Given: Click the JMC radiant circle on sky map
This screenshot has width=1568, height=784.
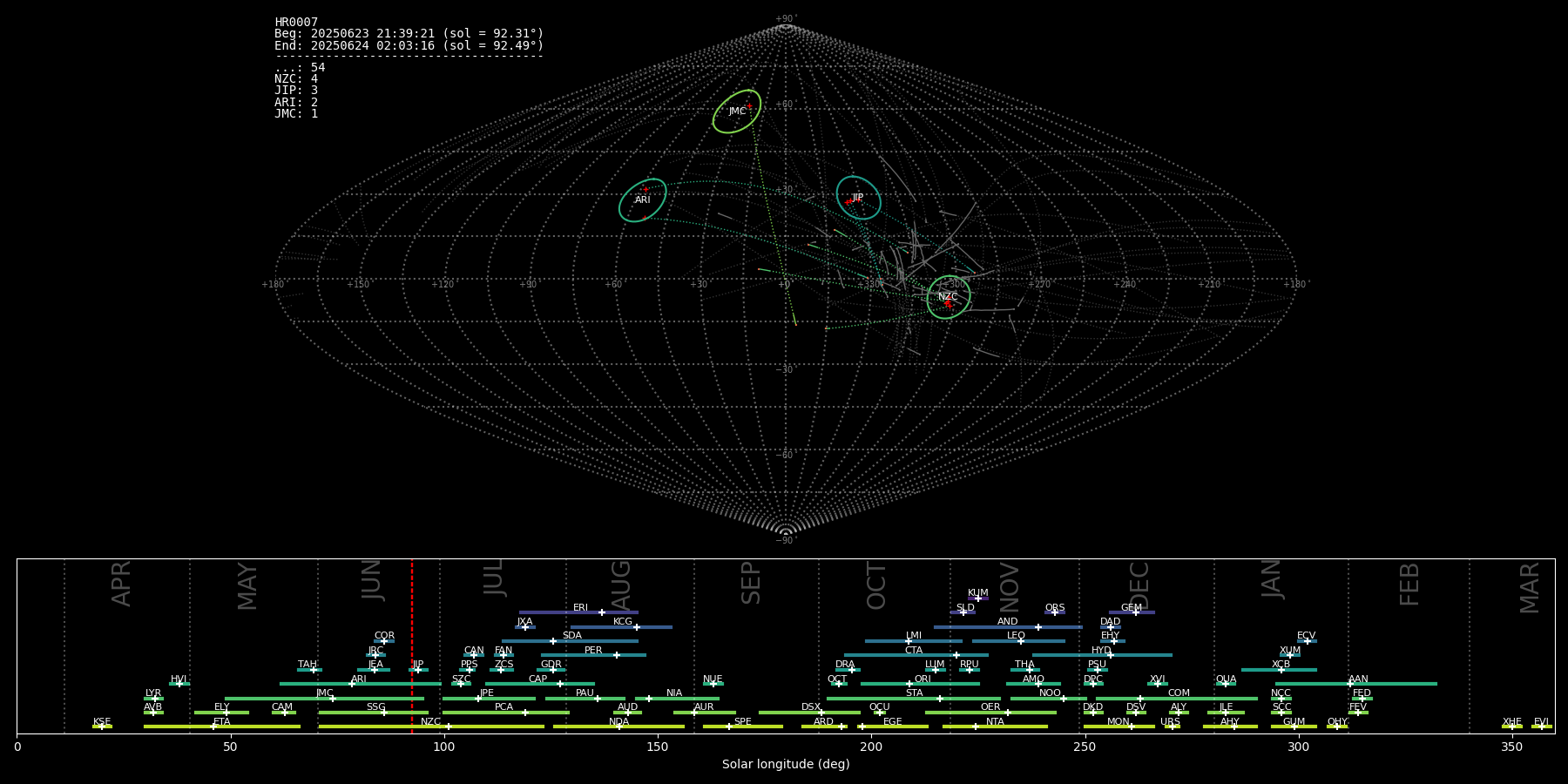Looking at the screenshot, I should point(737,112).
